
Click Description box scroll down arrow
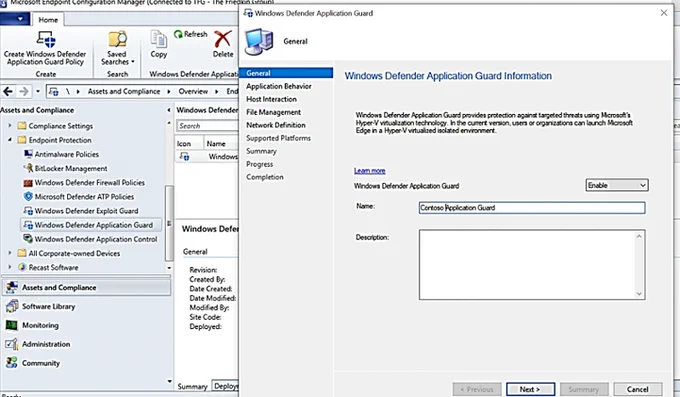[x=639, y=294]
